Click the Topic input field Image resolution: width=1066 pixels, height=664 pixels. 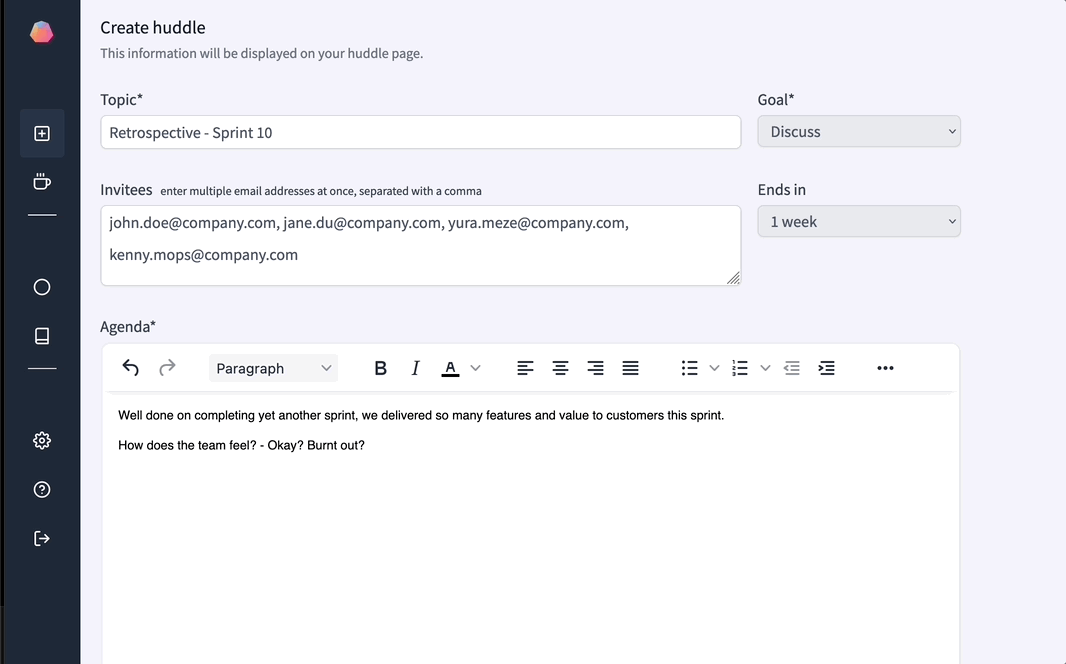pos(420,133)
